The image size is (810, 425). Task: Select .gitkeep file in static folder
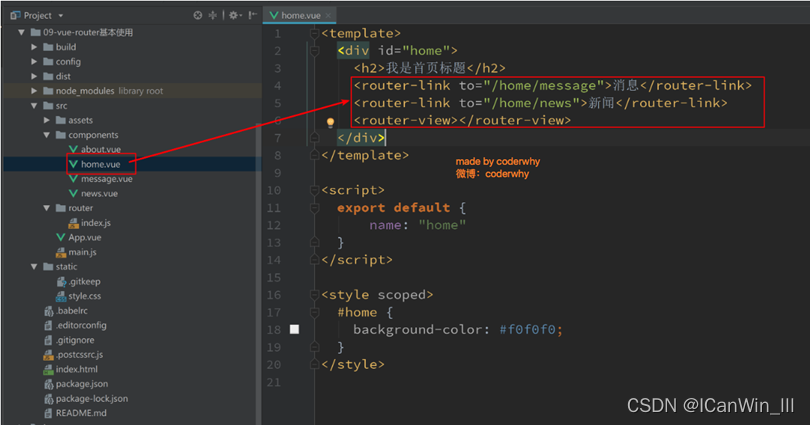[84, 281]
